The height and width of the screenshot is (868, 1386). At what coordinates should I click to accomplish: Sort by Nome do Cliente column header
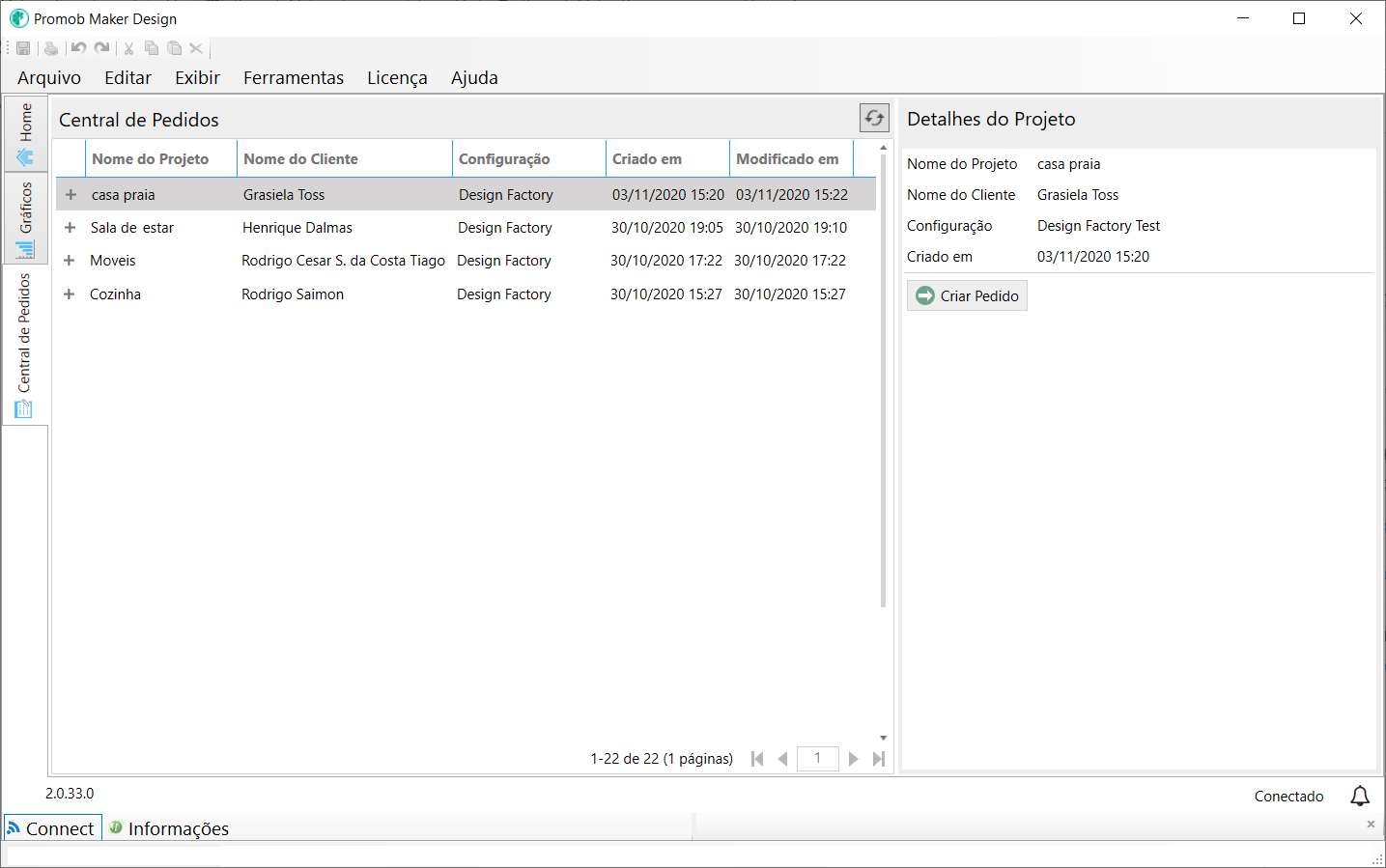point(300,159)
